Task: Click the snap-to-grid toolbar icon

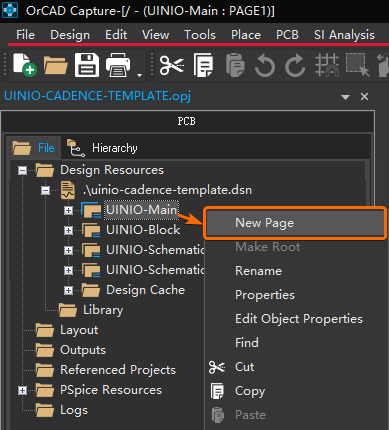Action: [x=327, y=65]
